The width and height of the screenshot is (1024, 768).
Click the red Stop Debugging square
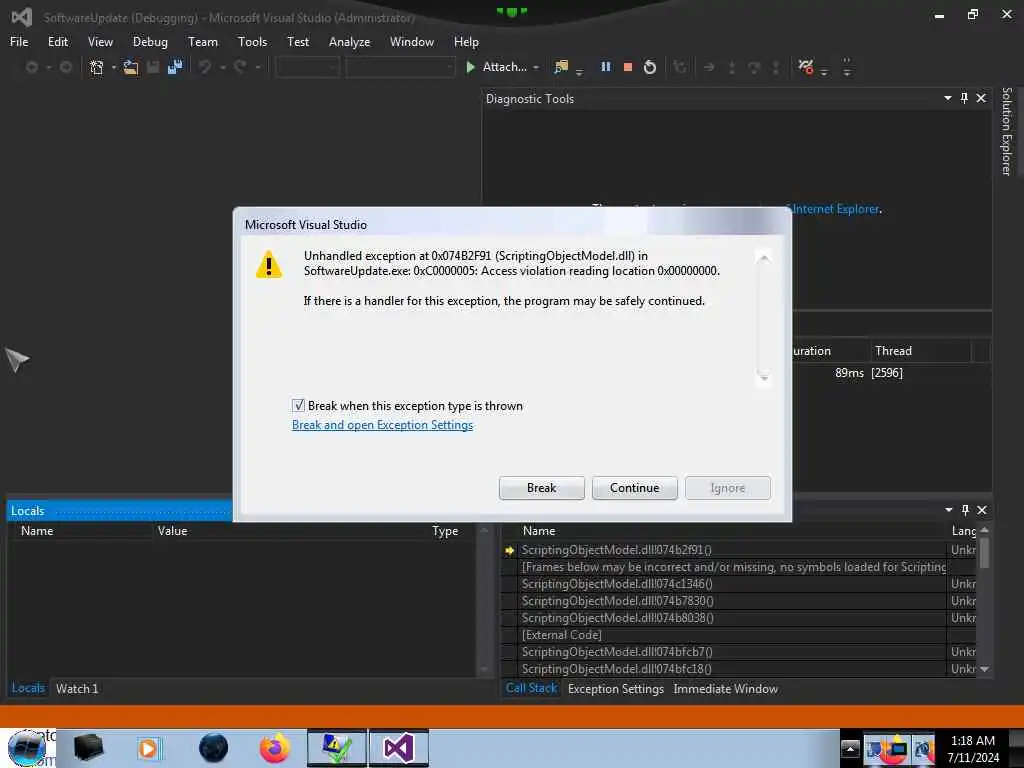[x=628, y=67]
